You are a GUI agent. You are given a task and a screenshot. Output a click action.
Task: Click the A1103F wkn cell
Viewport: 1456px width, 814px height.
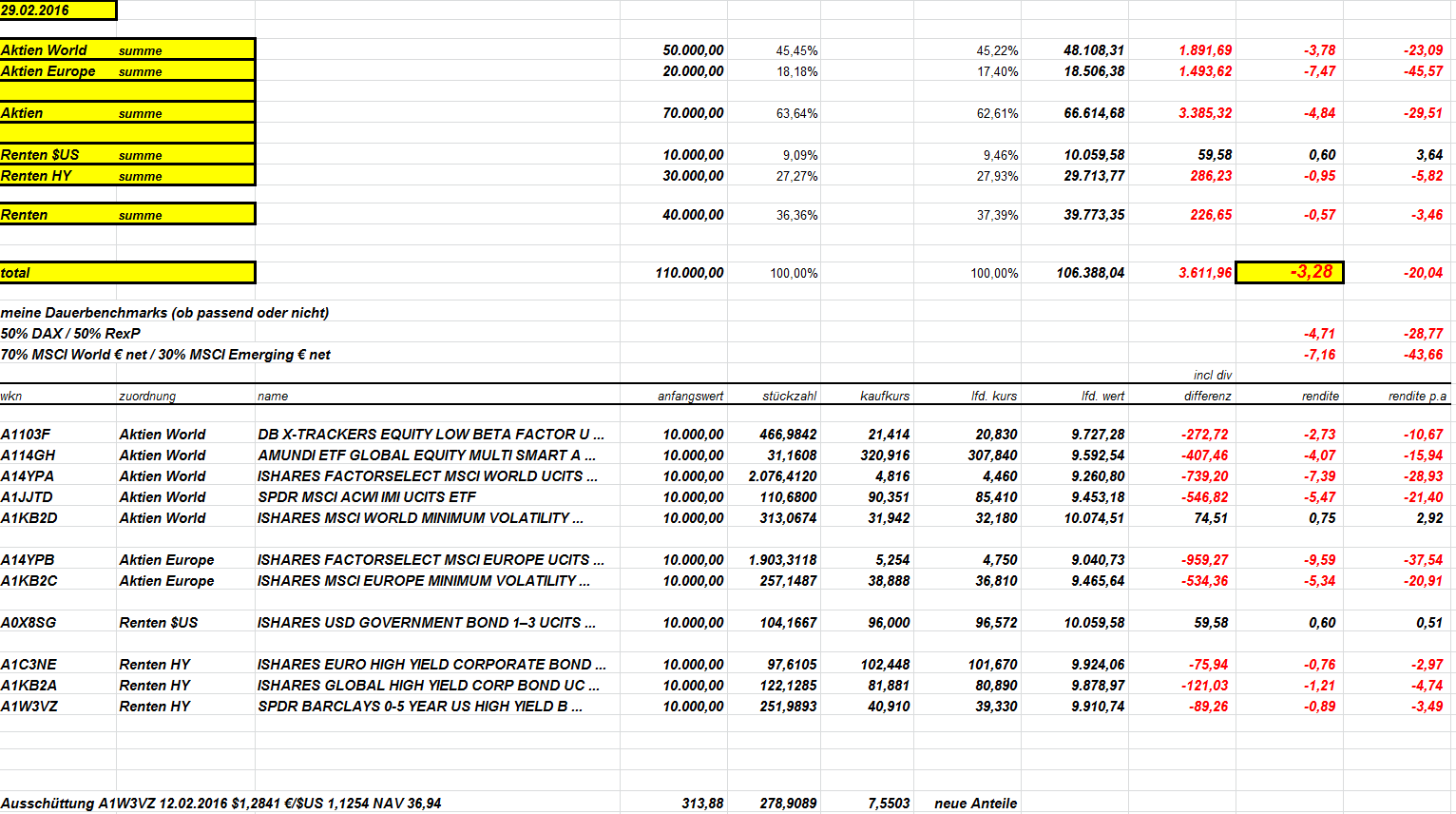(26, 434)
